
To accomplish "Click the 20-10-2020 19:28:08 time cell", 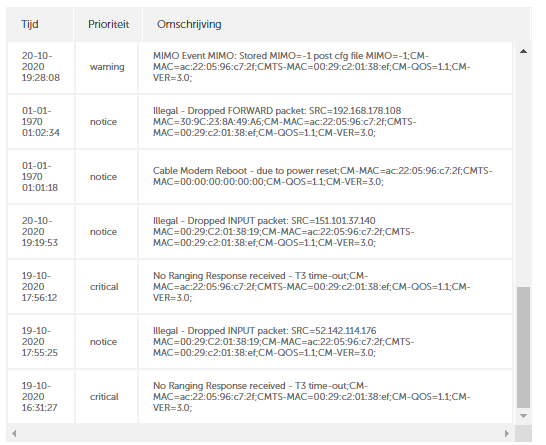I will [41, 67].
